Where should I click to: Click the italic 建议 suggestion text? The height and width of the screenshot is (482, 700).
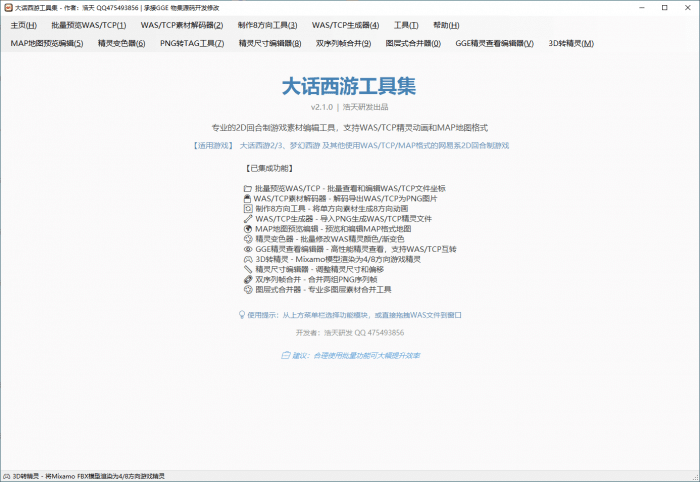pos(356,356)
